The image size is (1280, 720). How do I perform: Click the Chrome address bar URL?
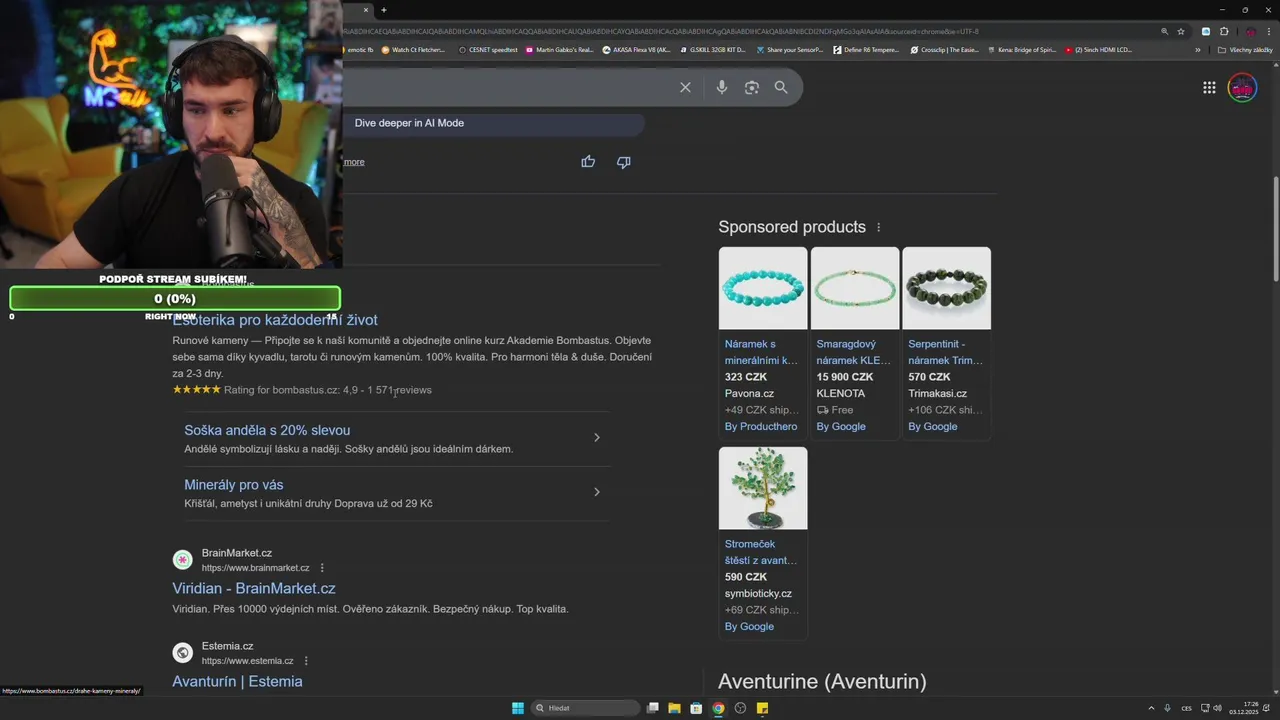[x=660, y=31]
